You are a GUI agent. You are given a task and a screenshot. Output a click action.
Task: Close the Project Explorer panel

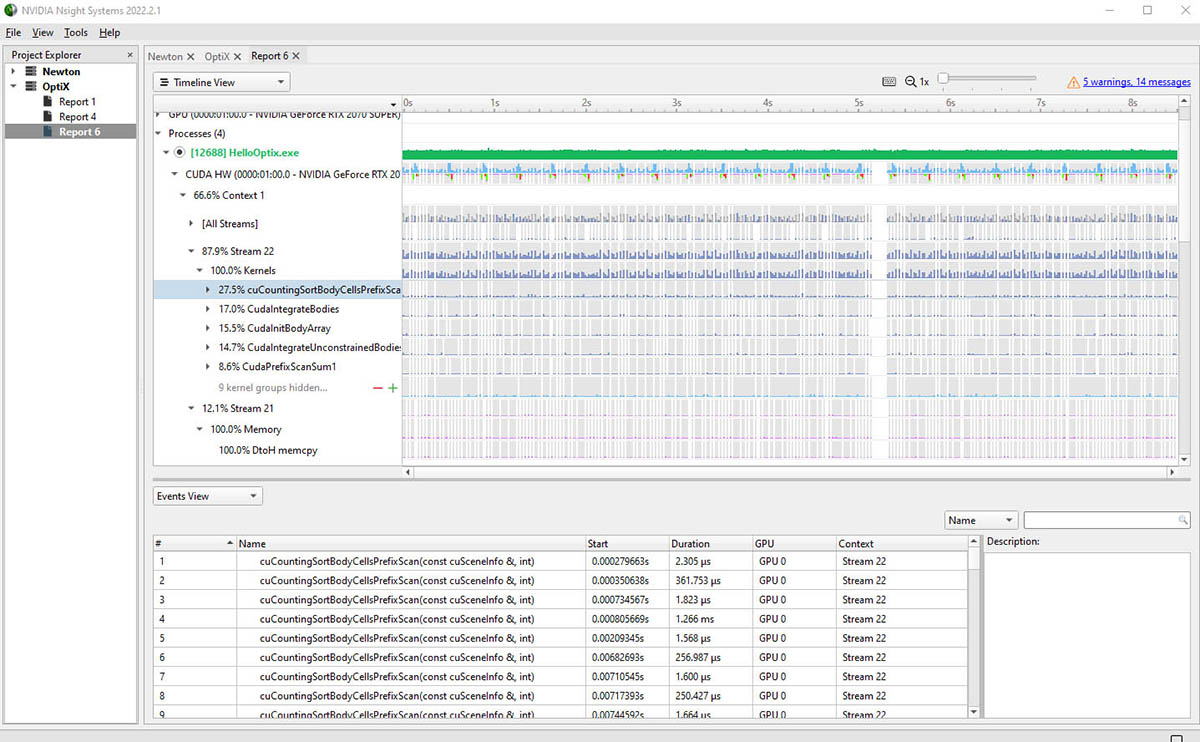coord(130,55)
